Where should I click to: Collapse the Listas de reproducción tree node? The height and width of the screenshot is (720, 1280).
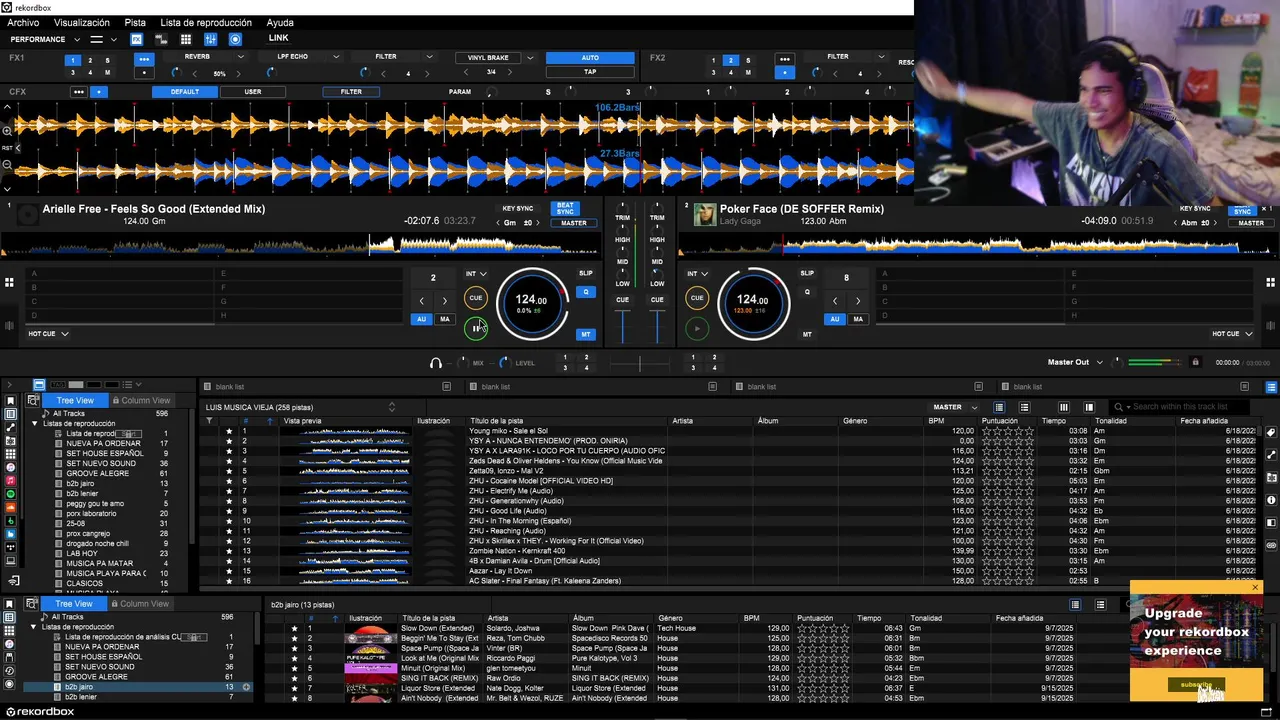coord(35,424)
